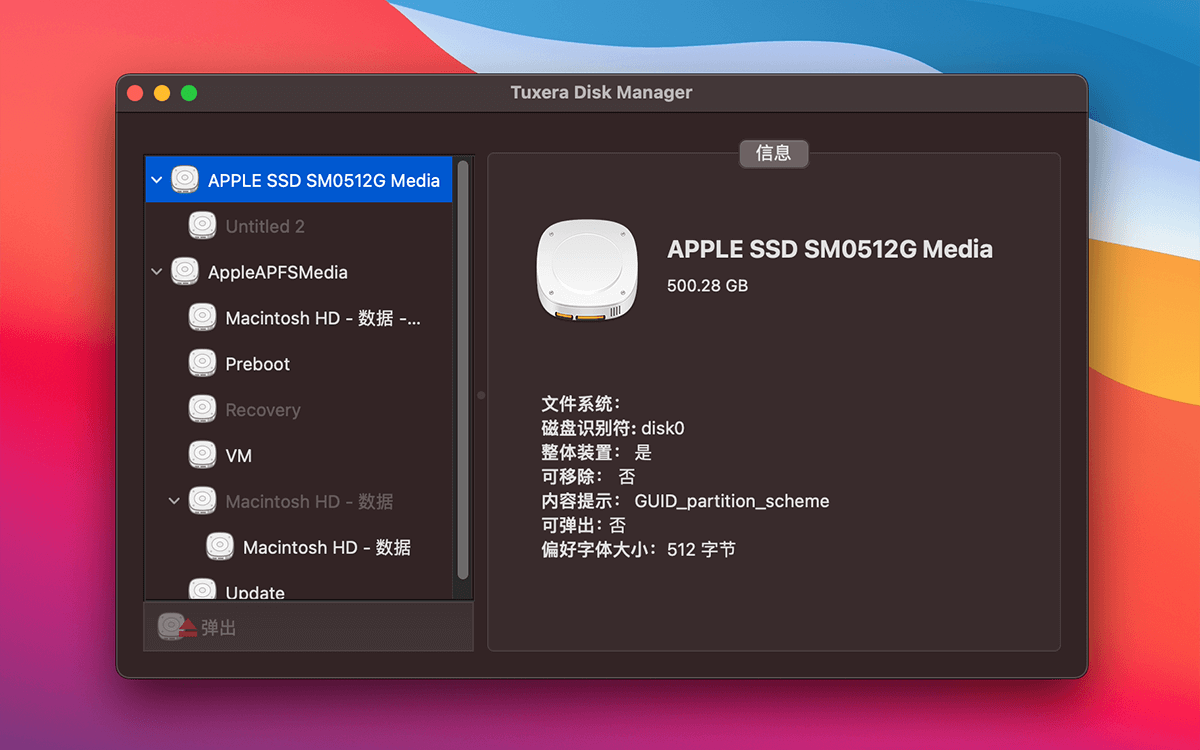Screen dimensions: 1200x750
Task: Open the 信息 tab
Action: click(x=774, y=153)
